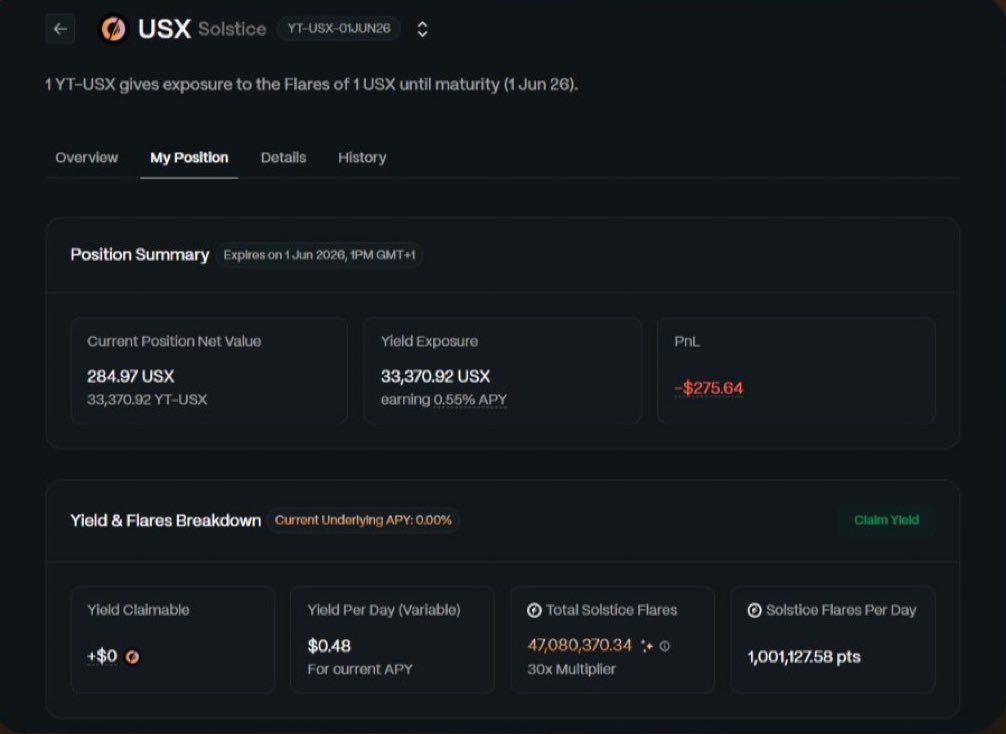This screenshot has height=734, width=1006.
Task: Open the market selector up-down chevron
Action: point(422,29)
